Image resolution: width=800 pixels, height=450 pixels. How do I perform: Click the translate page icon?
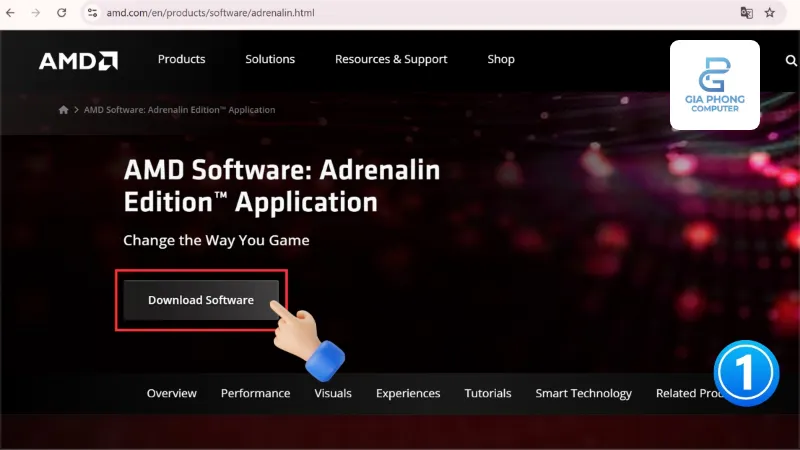746,13
